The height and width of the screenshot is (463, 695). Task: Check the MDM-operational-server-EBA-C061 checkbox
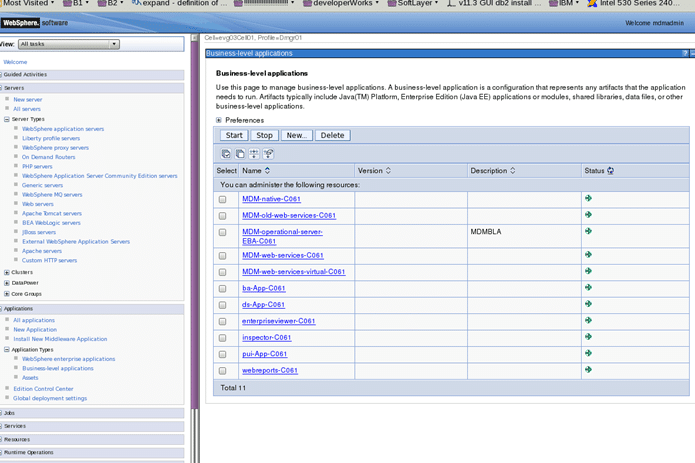point(223,232)
